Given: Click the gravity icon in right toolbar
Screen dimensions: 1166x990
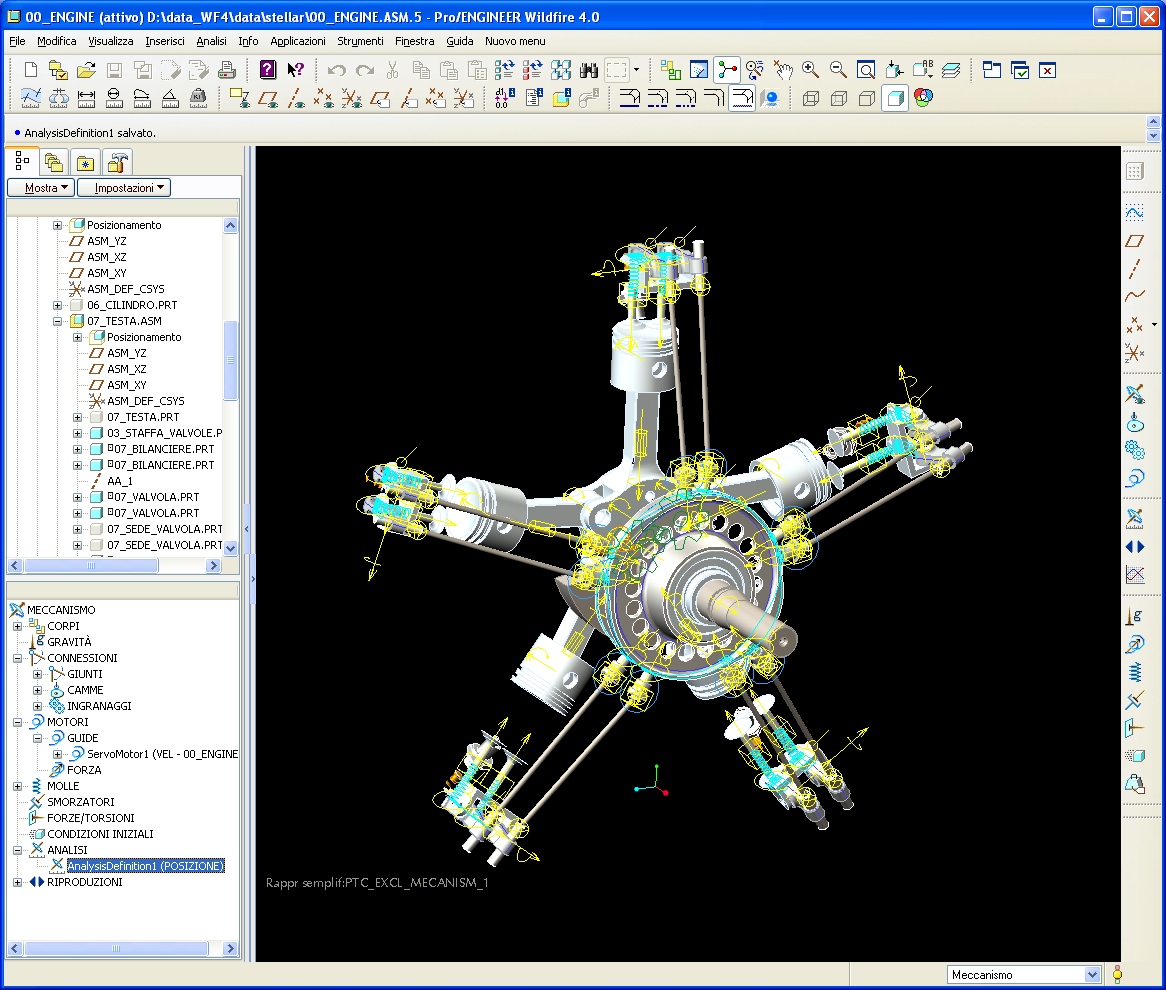Looking at the screenshot, I should coord(1135,616).
